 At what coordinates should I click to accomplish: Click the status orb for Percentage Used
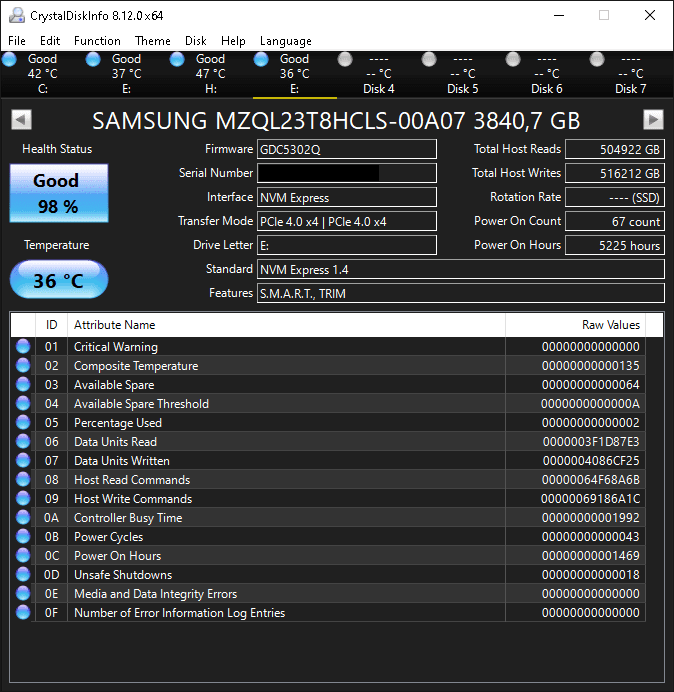click(x=23, y=422)
